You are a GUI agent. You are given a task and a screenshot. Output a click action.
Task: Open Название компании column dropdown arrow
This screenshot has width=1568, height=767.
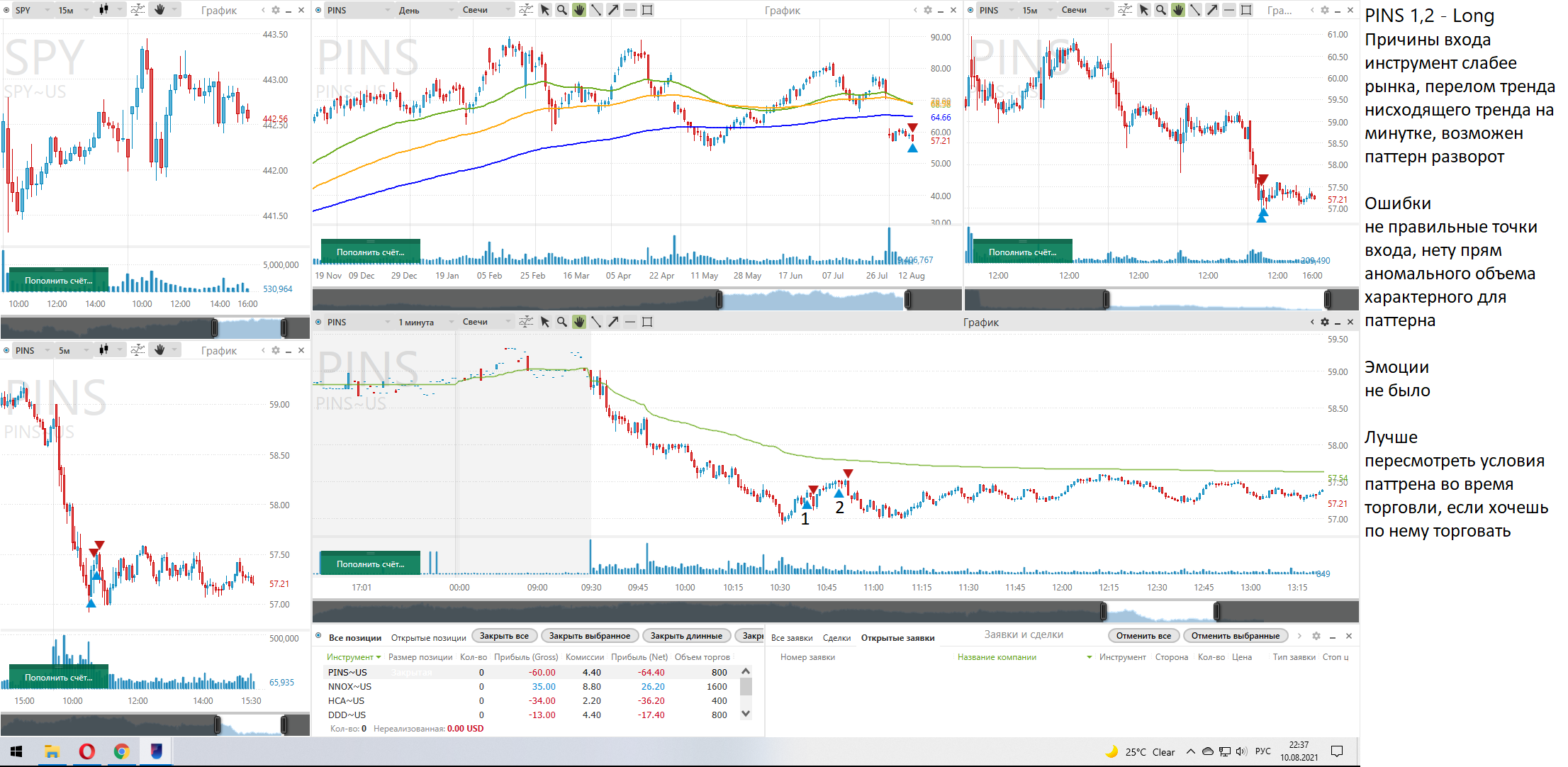tap(1089, 657)
